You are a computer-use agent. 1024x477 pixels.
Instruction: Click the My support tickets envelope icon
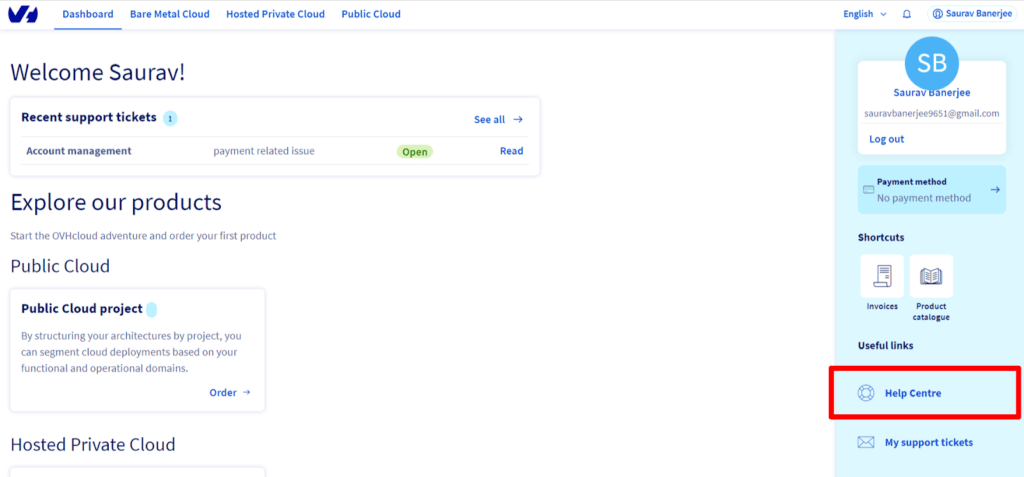click(x=866, y=442)
